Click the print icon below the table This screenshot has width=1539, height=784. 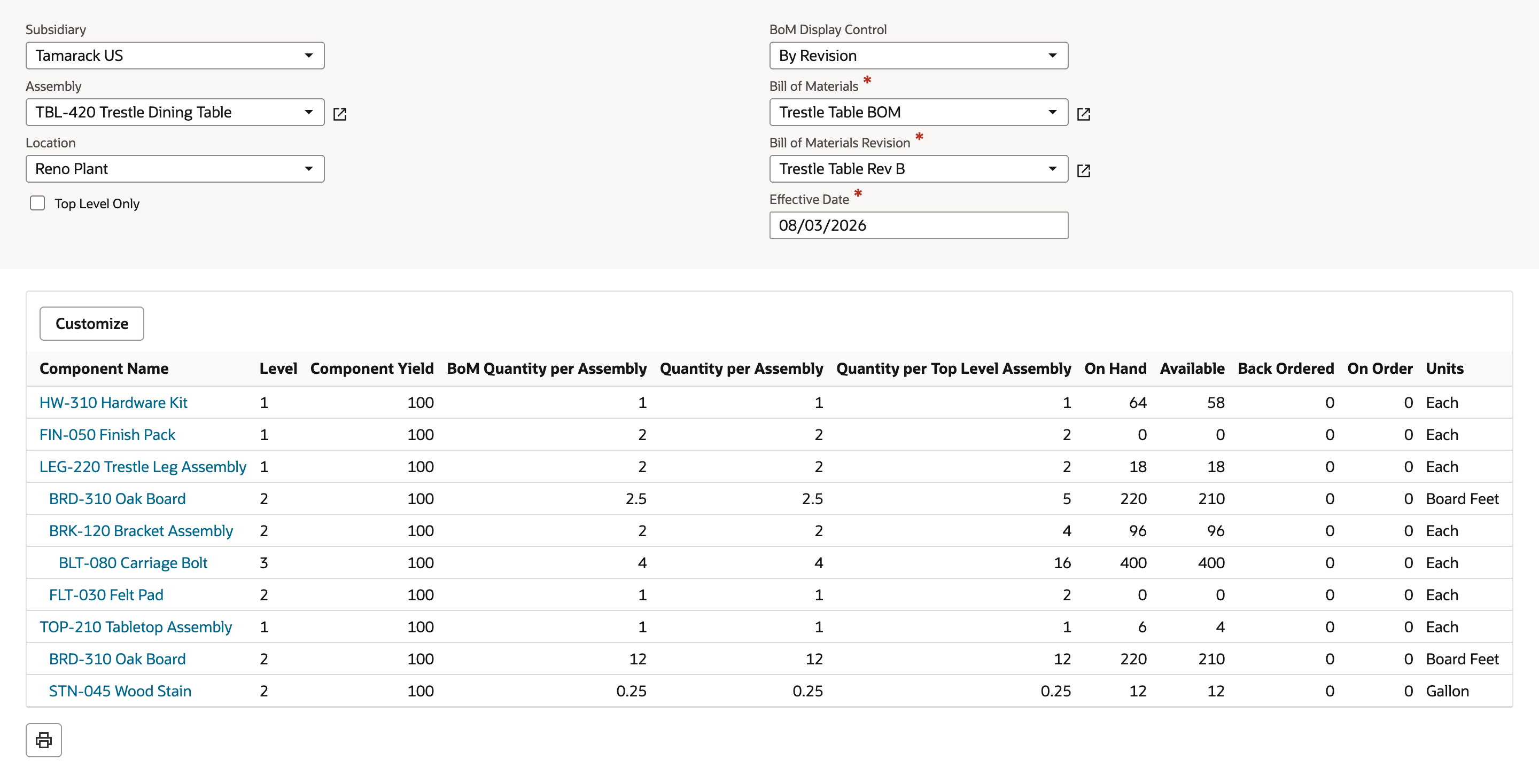(x=44, y=740)
